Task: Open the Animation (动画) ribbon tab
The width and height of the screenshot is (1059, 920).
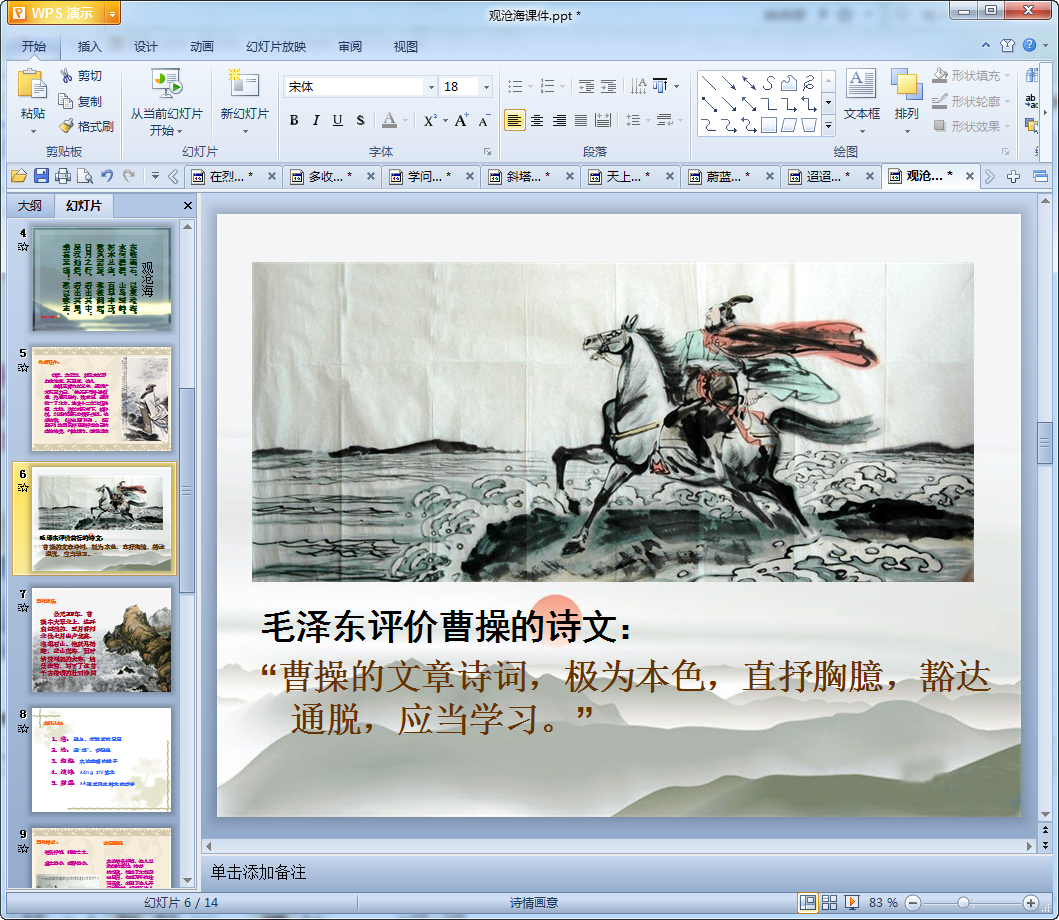Action: pyautogui.click(x=201, y=47)
